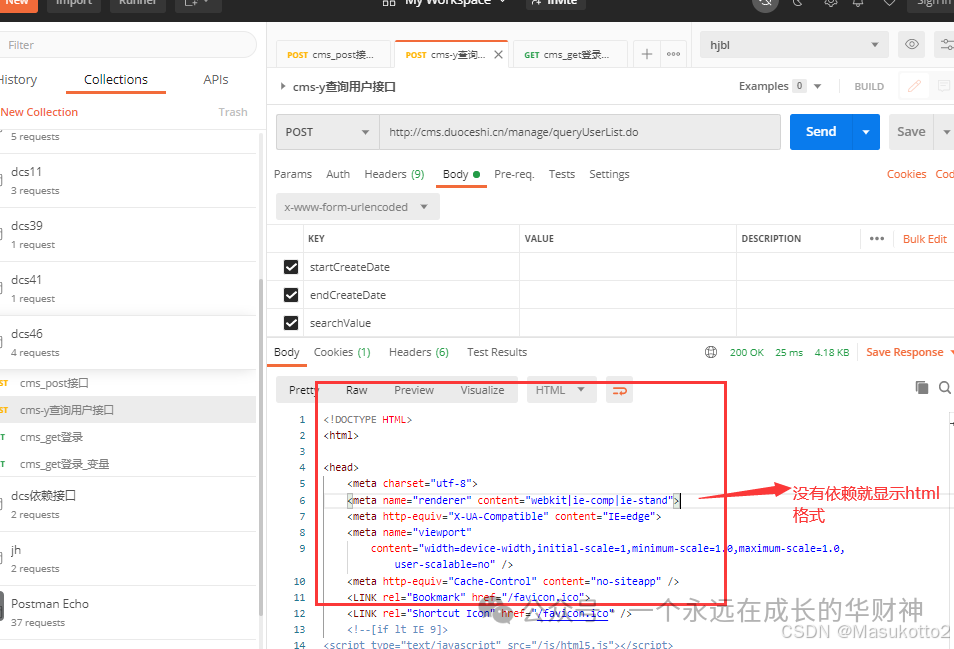Uncheck the endCreateDate parameter checkbox
Screen dimensions: 954x649
291,295
